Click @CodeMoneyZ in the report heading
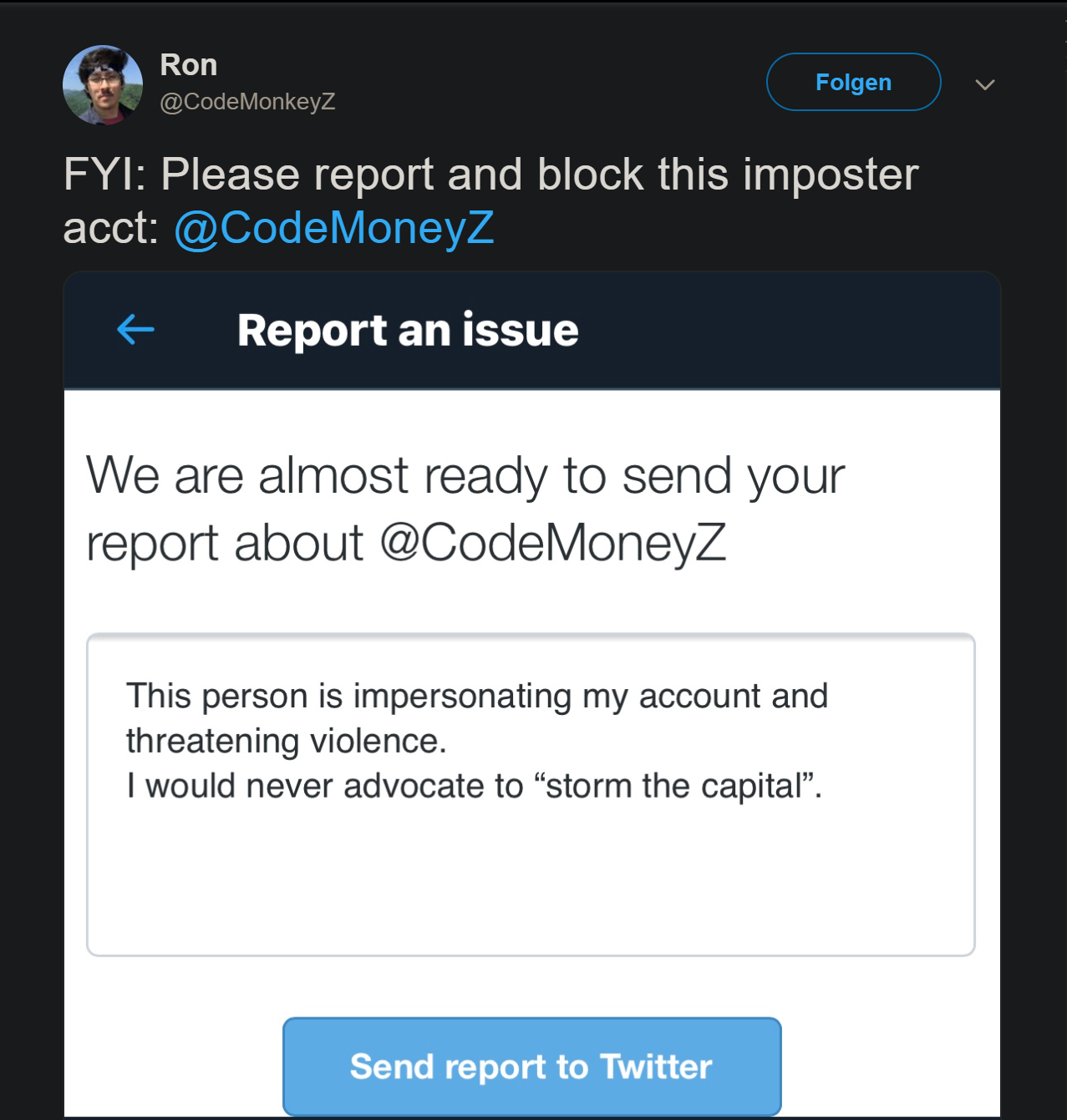 (x=553, y=543)
